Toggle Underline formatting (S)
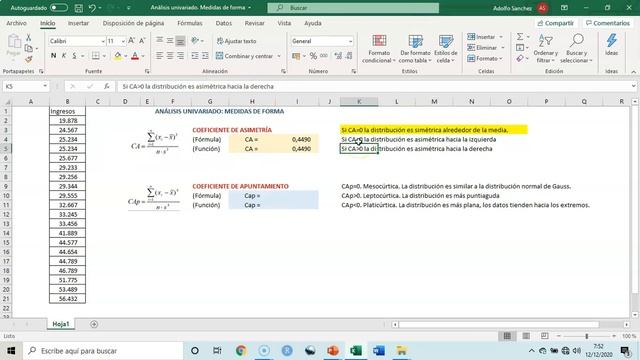Screen dimensions: 640x360 [x=74, y=56]
